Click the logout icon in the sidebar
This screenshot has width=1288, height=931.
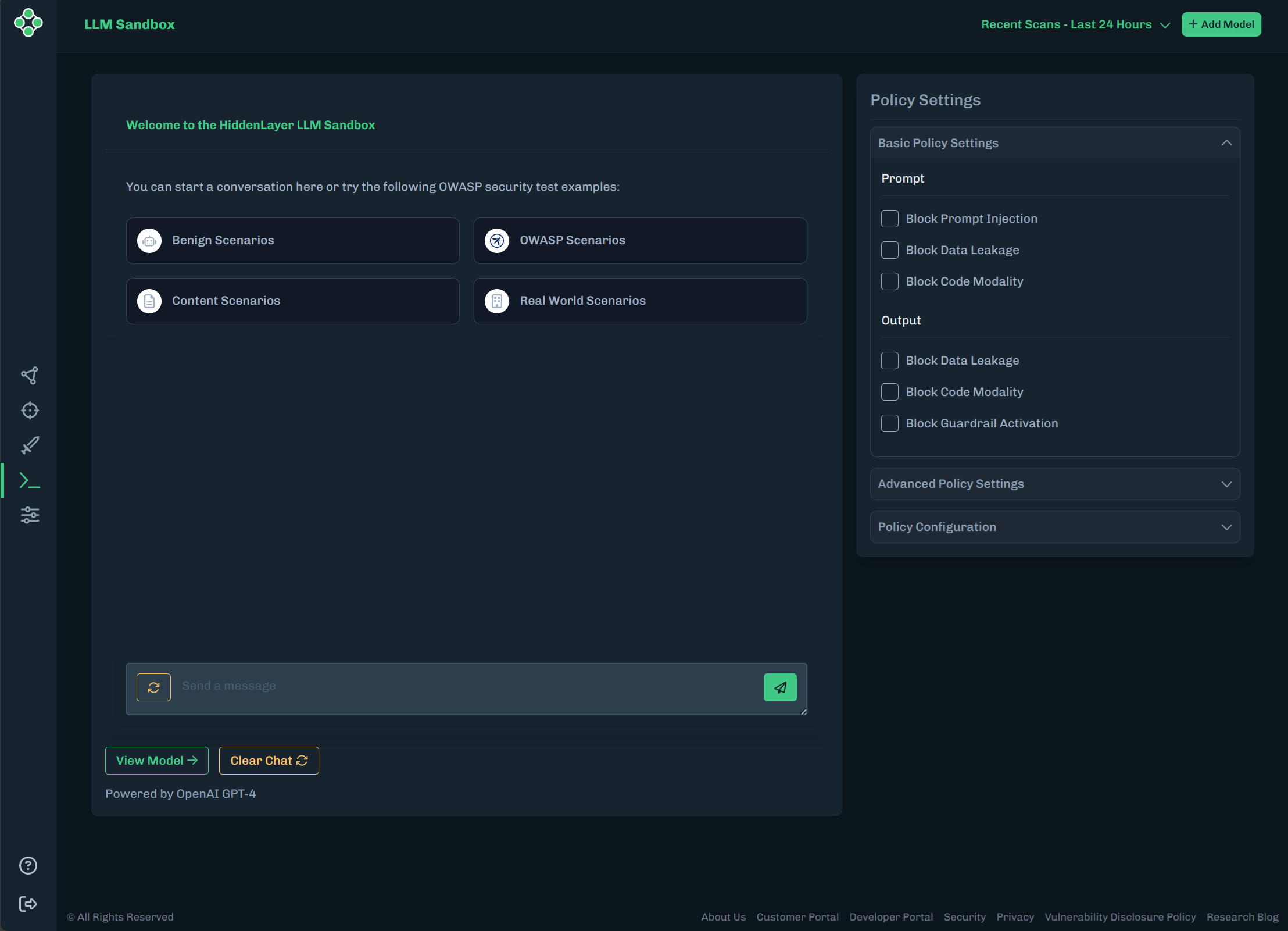tap(28, 904)
